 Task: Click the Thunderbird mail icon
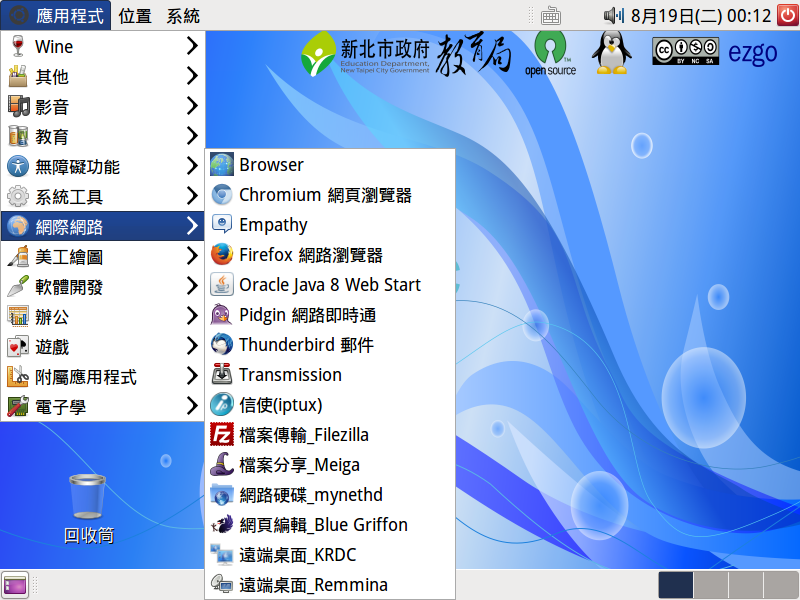coord(221,345)
